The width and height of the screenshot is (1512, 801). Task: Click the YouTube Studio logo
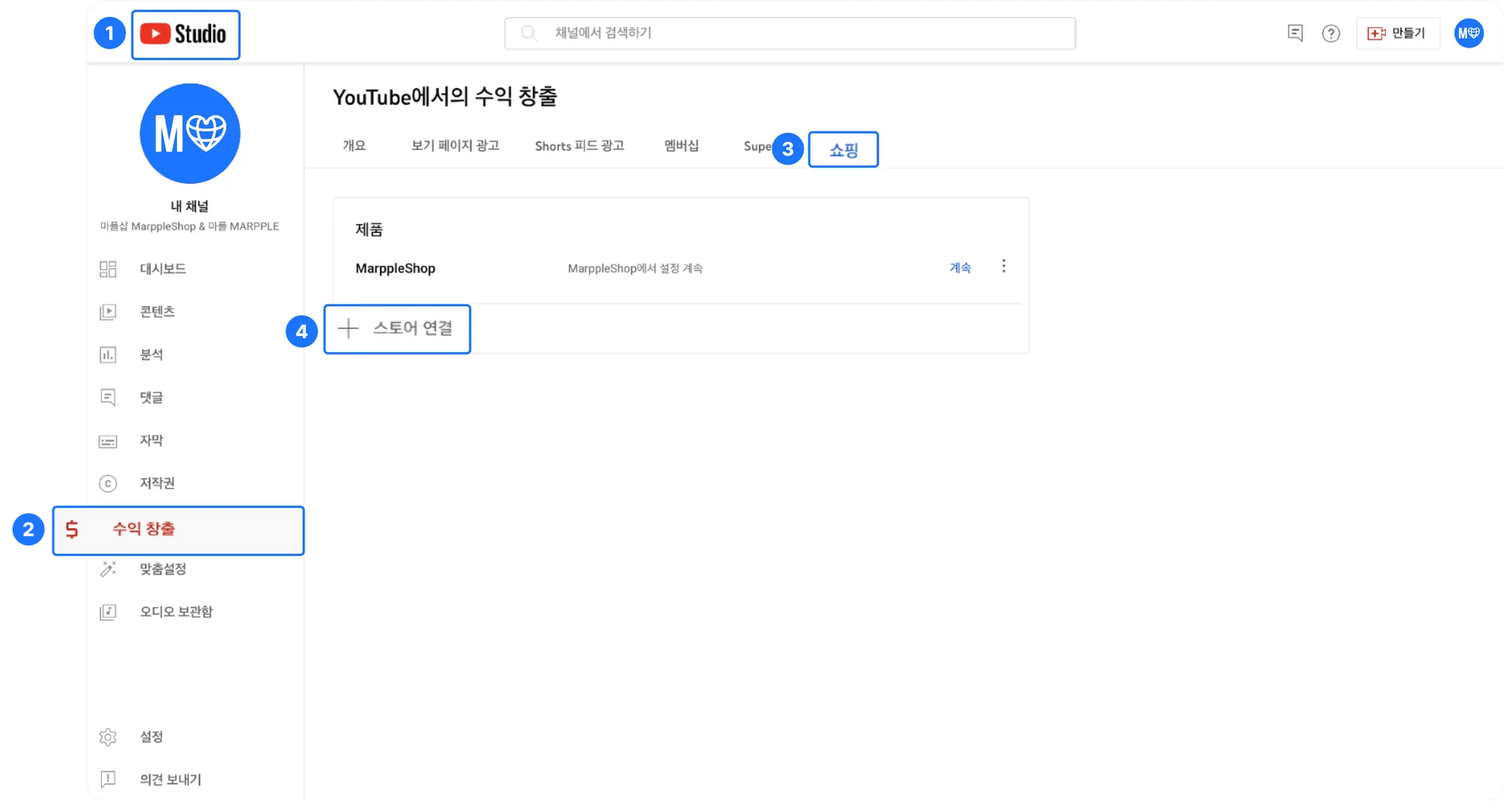(185, 34)
